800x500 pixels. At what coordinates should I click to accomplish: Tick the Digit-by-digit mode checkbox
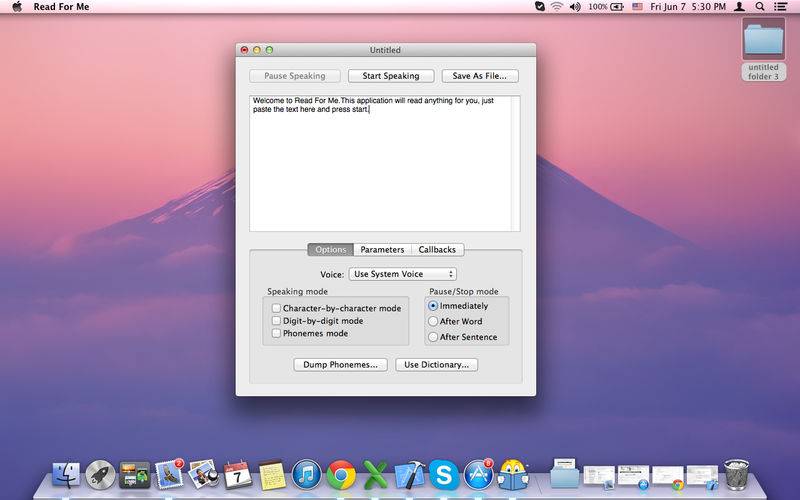tap(276, 321)
